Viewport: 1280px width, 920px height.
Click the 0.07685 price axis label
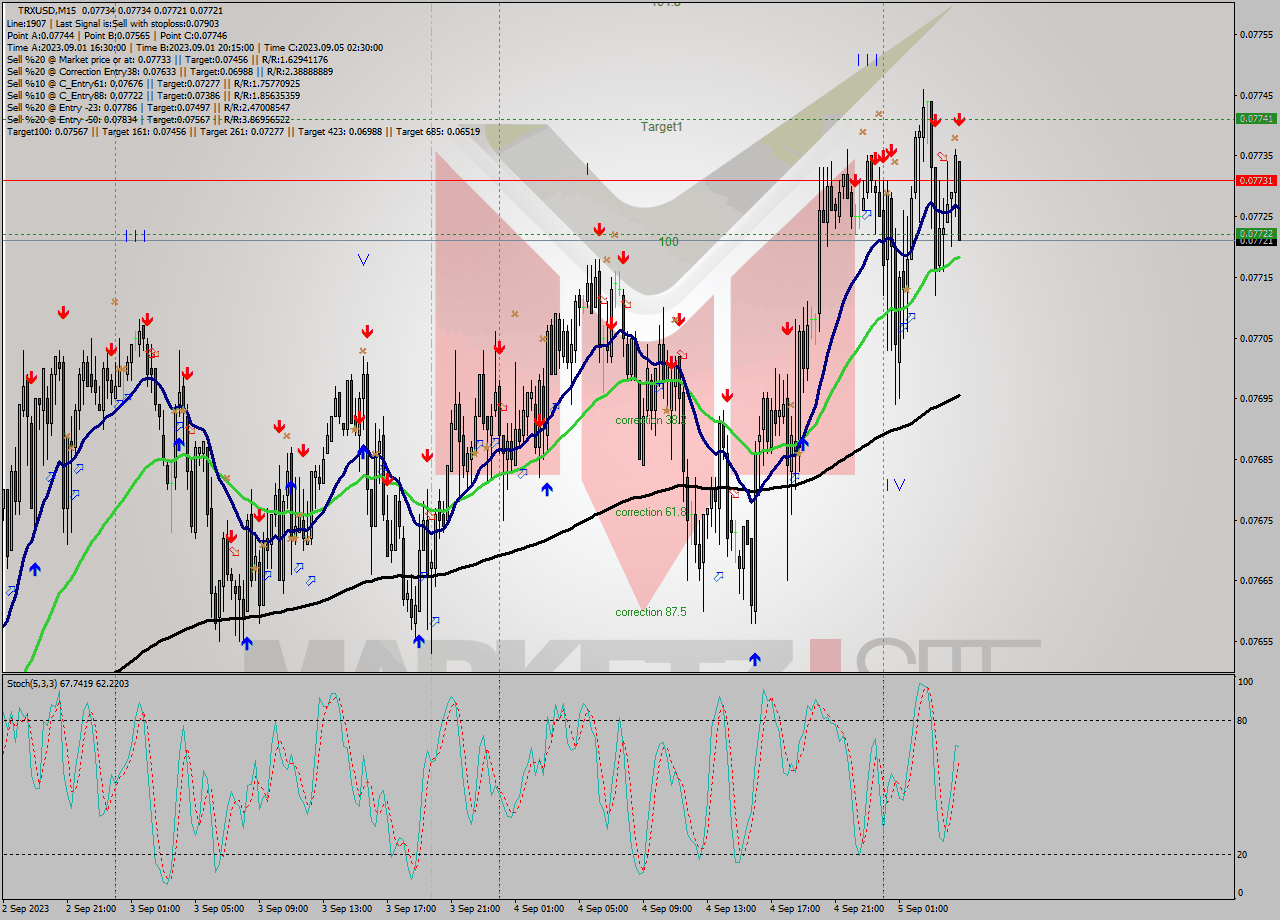[1255, 459]
